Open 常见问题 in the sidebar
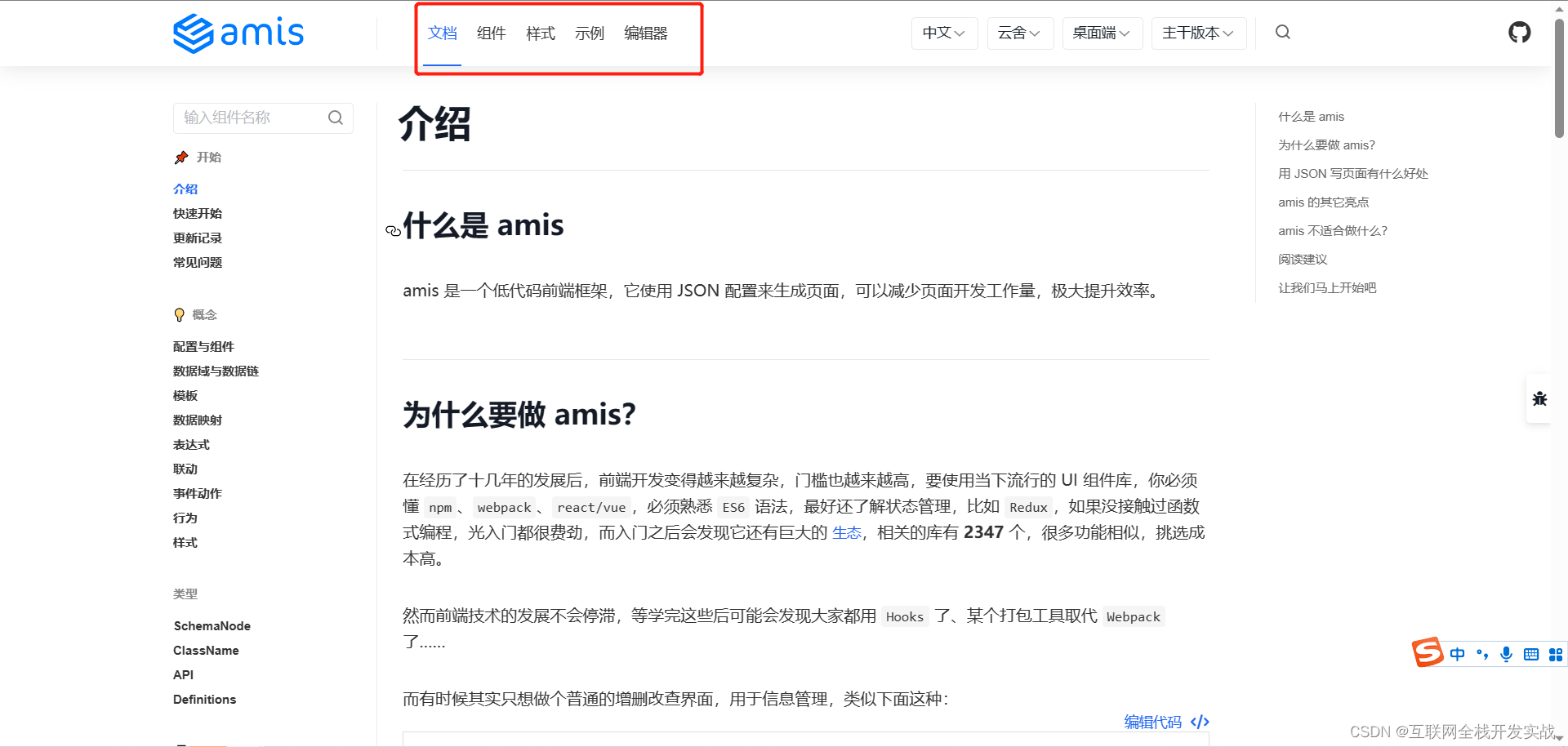Screen dimensions: 1568x747 tap(198, 262)
